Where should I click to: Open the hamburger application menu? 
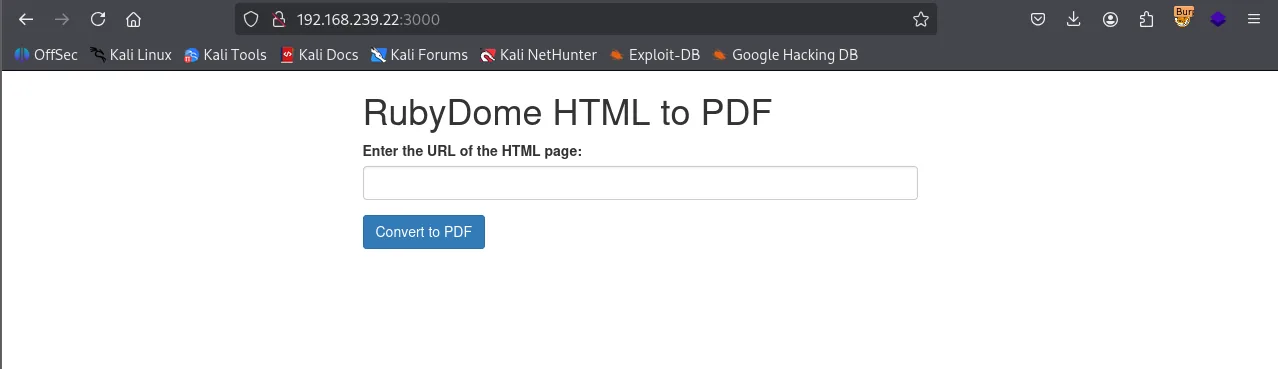pos(1254,19)
